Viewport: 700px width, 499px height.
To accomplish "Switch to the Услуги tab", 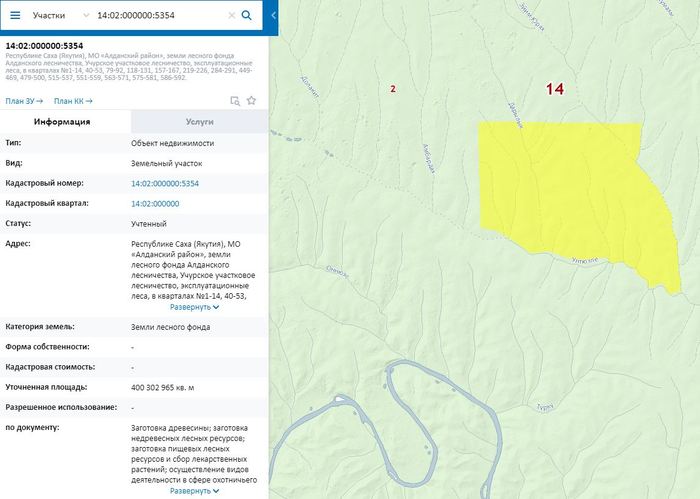I will pyautogui.click(x=199, y=121).
